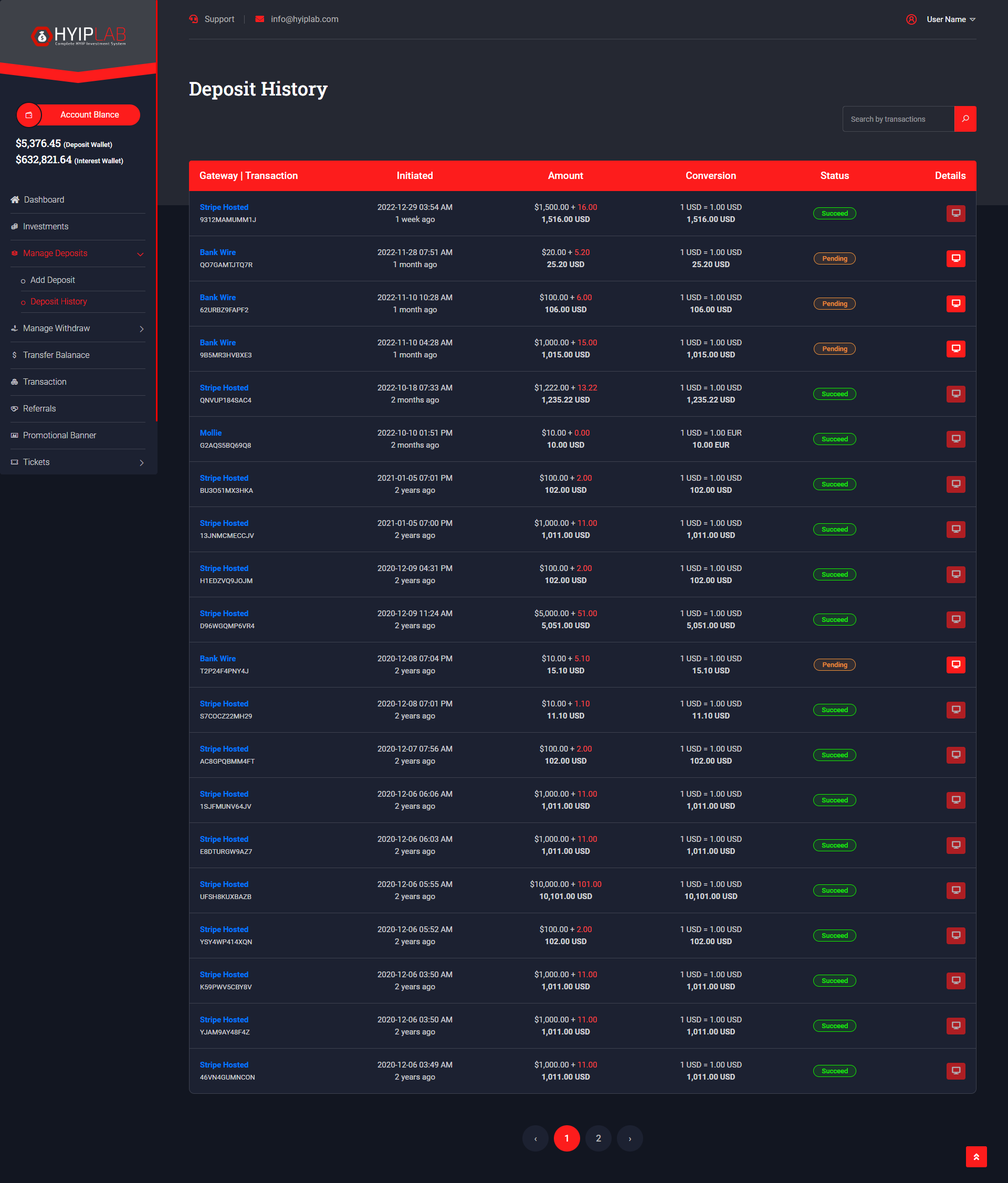Screen dimensions: 1008x1183
Task: Open the Referrals sidebar item
Action: coord(39,409)
